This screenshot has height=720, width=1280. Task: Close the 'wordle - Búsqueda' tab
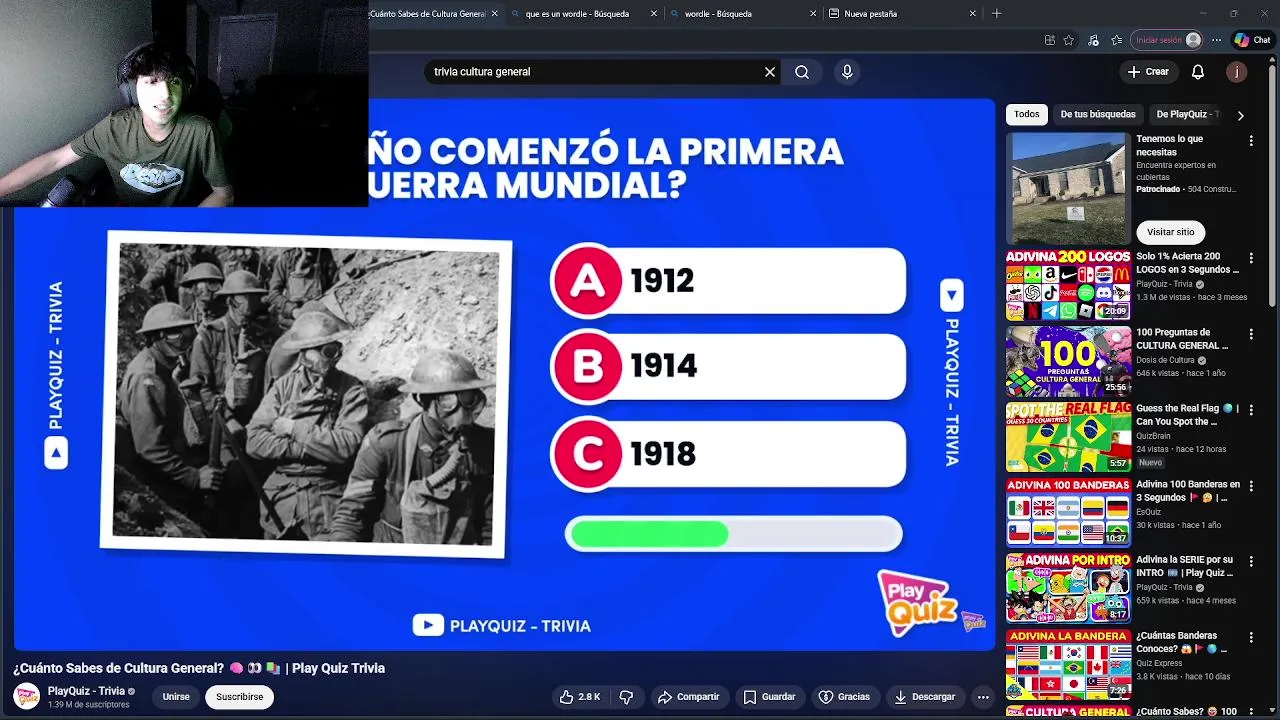click(x=813, y=14)
